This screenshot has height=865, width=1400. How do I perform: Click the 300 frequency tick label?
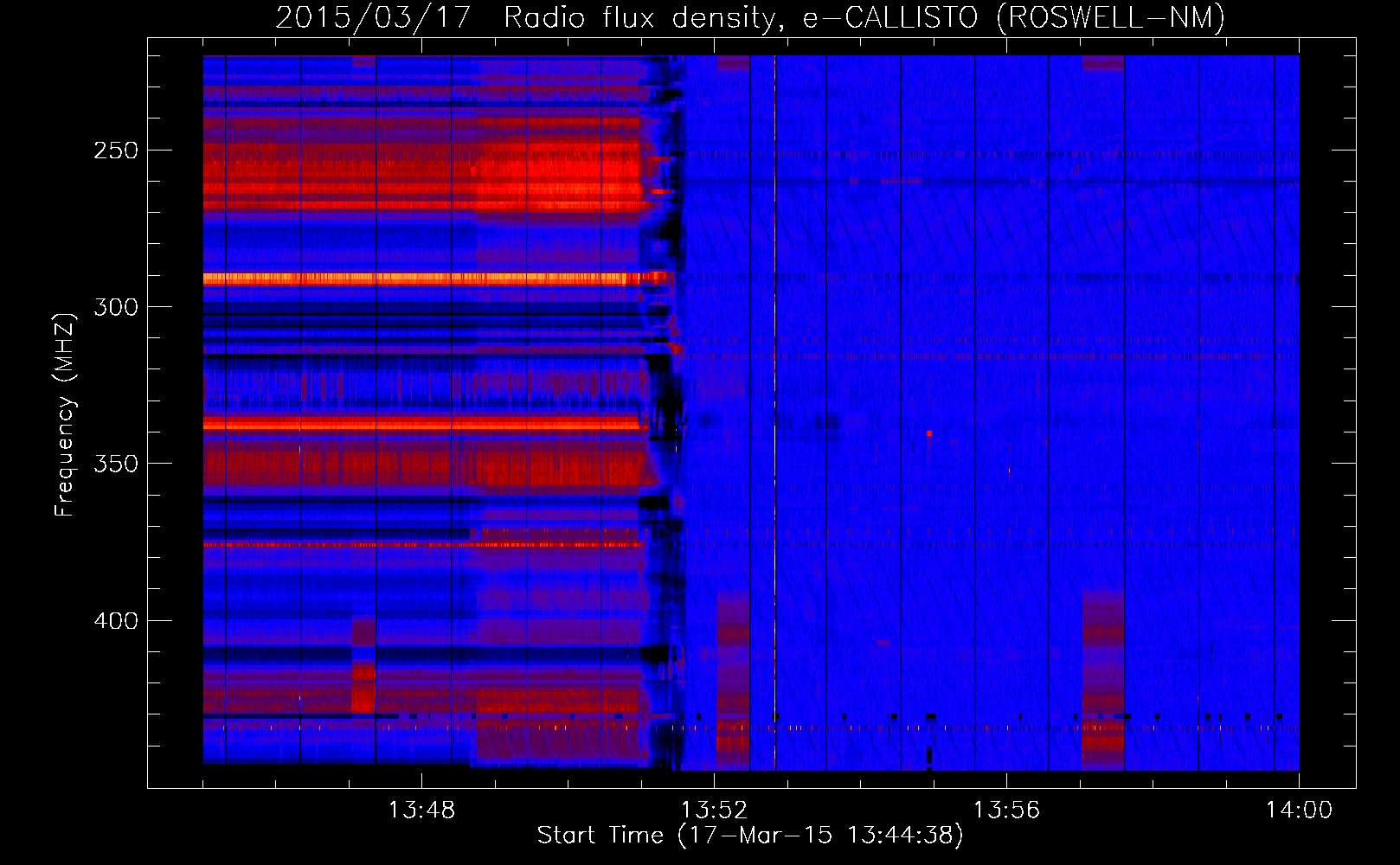tap(116, 307)
